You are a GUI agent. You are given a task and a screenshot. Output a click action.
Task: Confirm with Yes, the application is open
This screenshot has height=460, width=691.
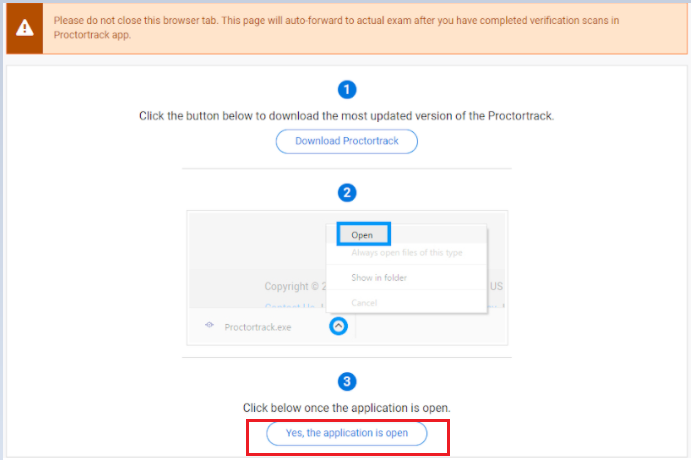point(347,434)
